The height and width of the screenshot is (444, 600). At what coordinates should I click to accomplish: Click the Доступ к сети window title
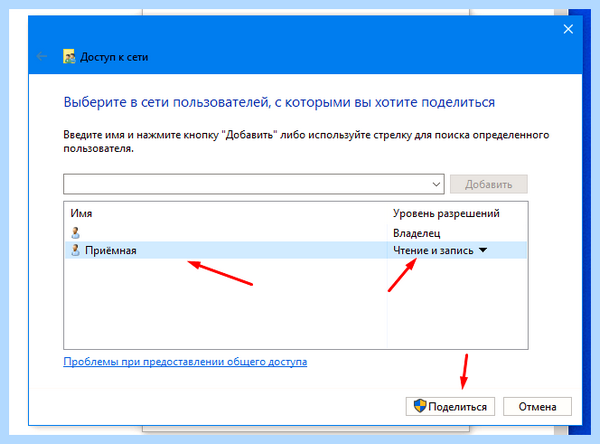(114, 57)
